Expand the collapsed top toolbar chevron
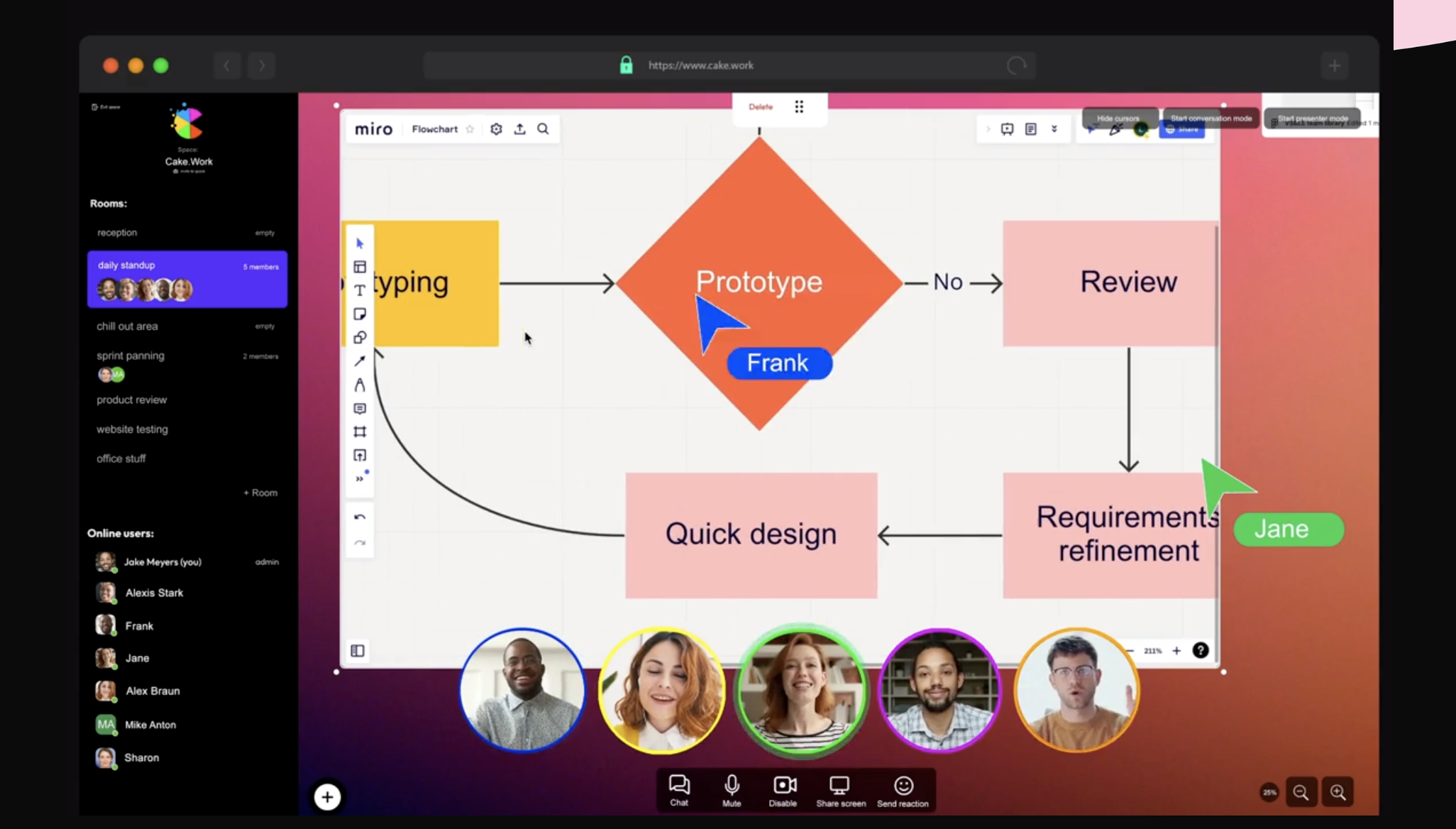The width and height of the screenshot is (1456, 829). [988, 129]
